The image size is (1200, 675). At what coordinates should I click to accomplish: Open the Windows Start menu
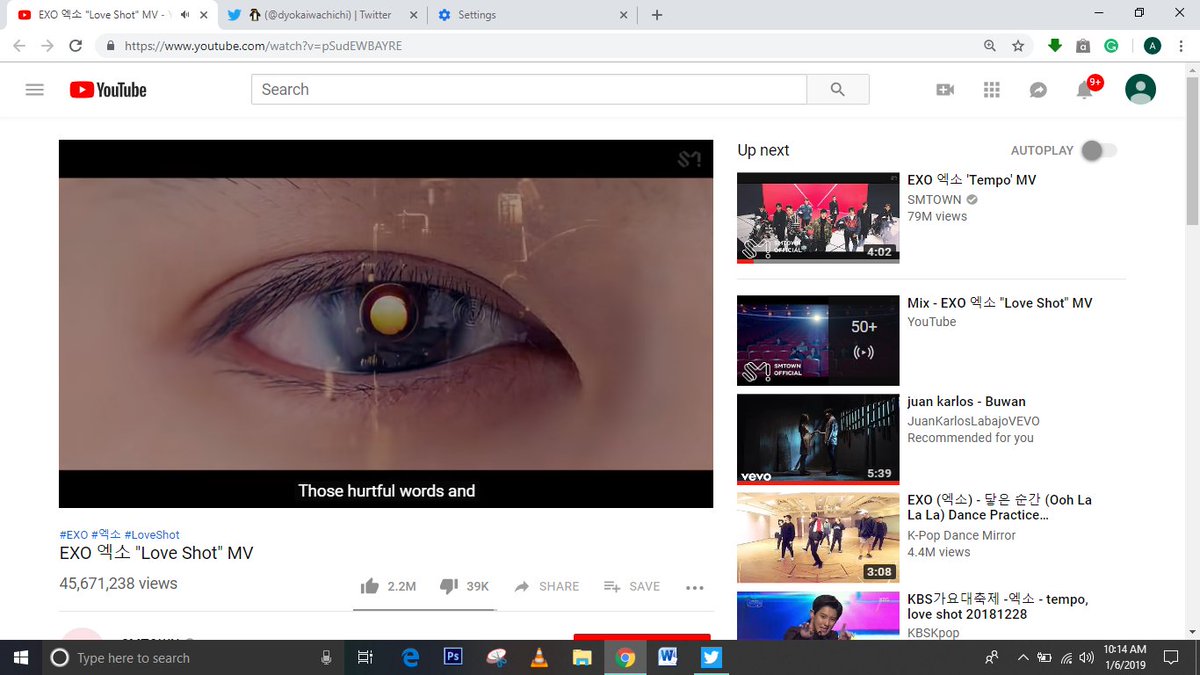21,657
